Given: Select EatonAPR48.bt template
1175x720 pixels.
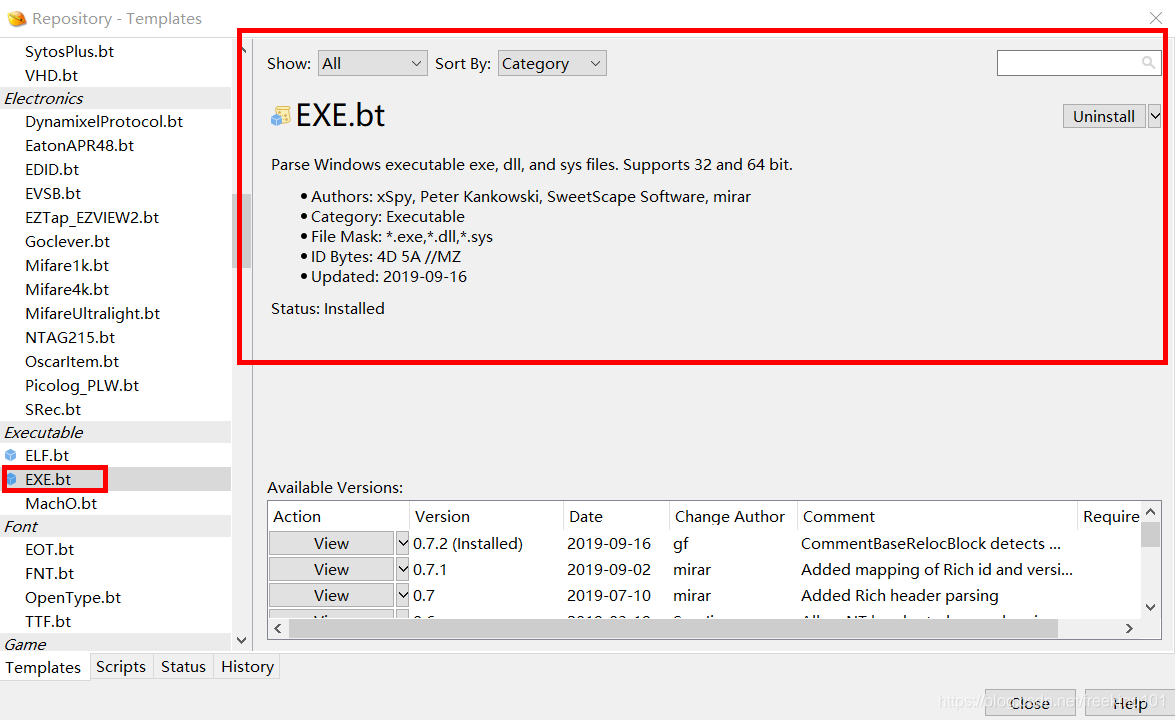Looking at the screenshot, I should click(79, 145).
